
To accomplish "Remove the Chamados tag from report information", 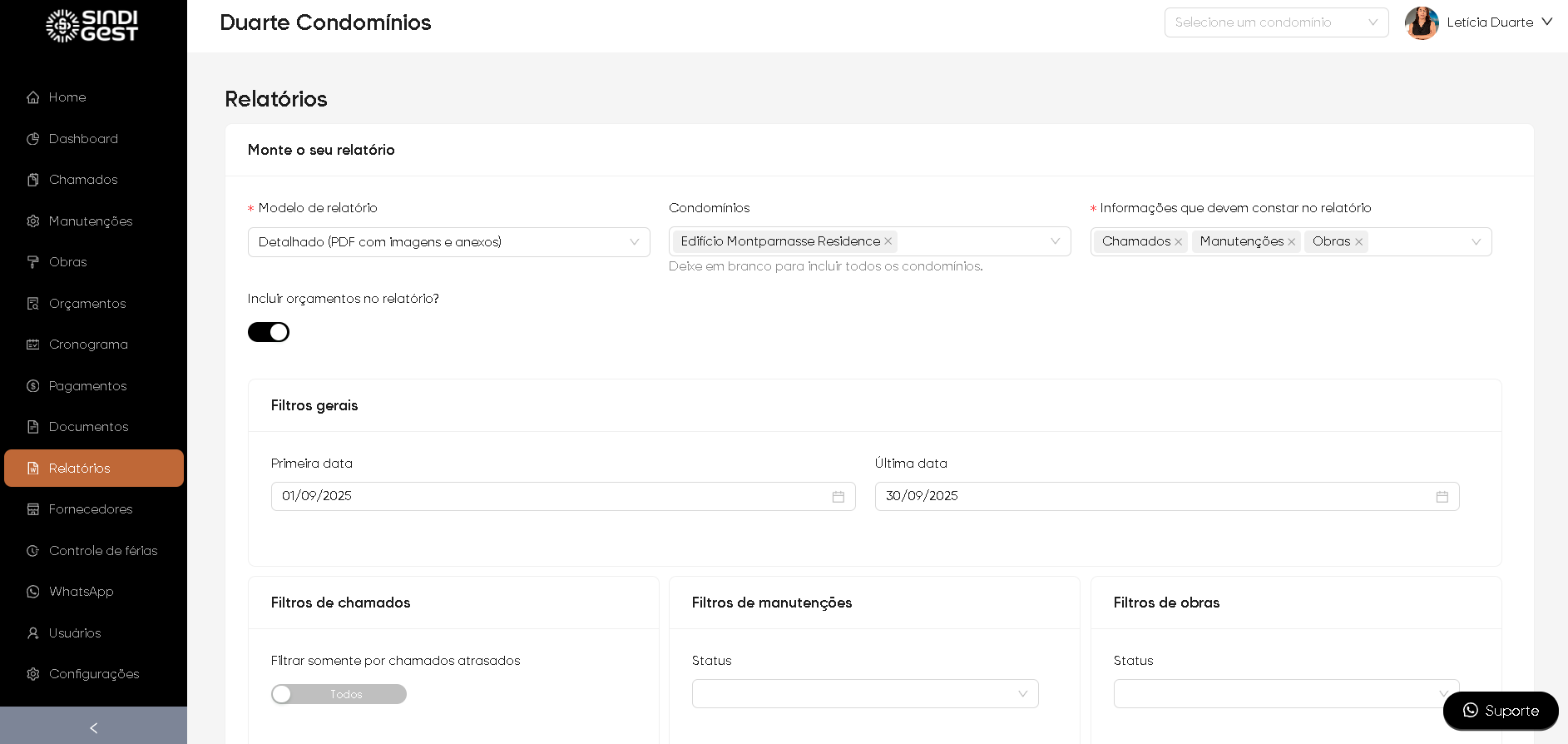I will click(1178, 242).
